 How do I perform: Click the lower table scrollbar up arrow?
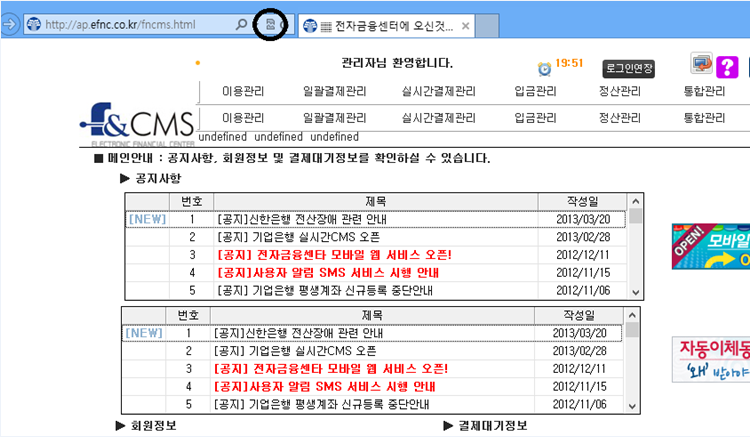click(x=632, y=315)
